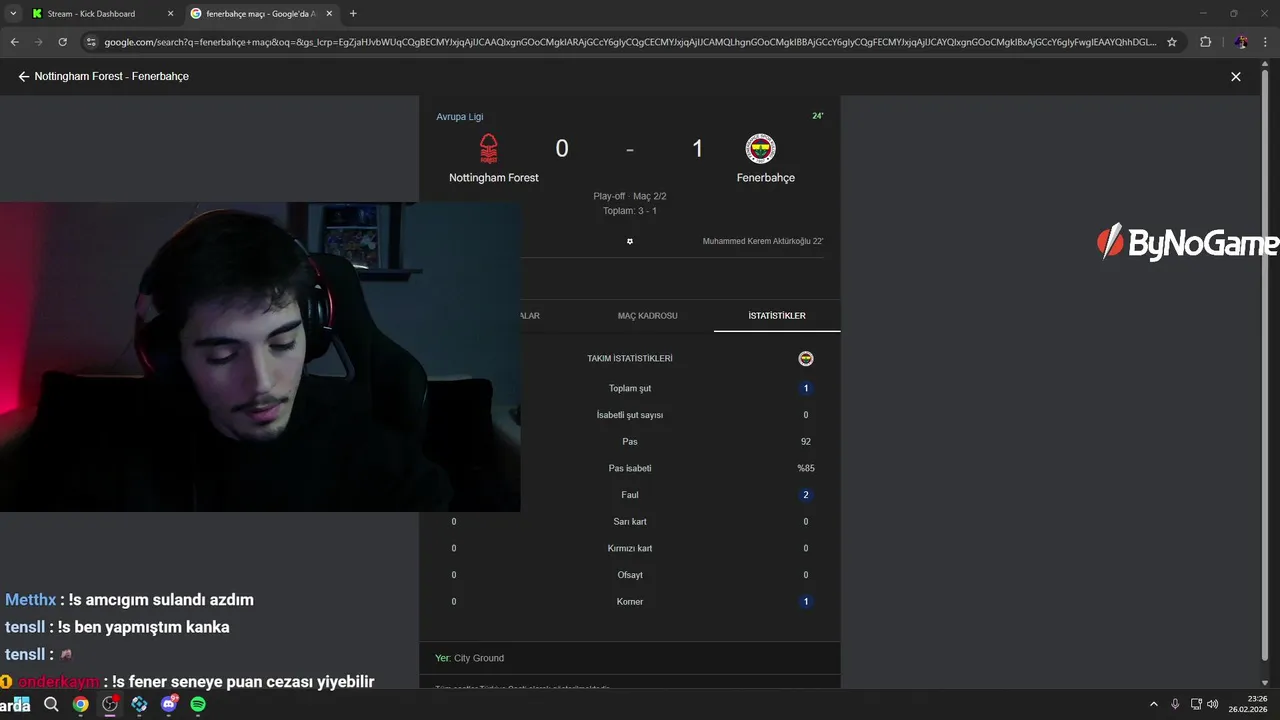Open a new browser tab
The height and width of the screenshot is (720, 1280).
point(353,14)
